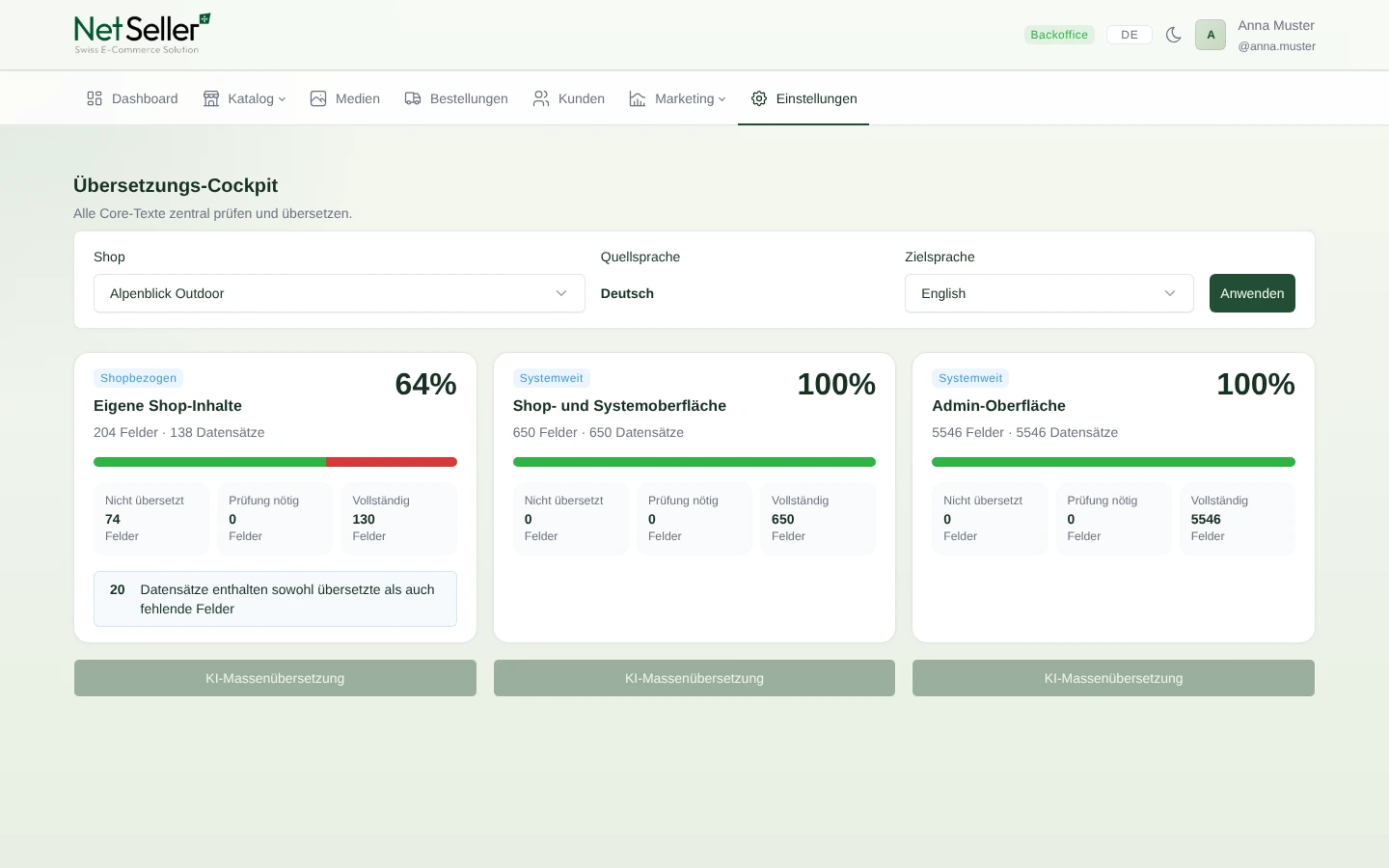This screenshot has height=868, width=1389.
Task: Start KI-Massenübersetzung for Admin-Oberfläche
Action: coord(1113,678)
